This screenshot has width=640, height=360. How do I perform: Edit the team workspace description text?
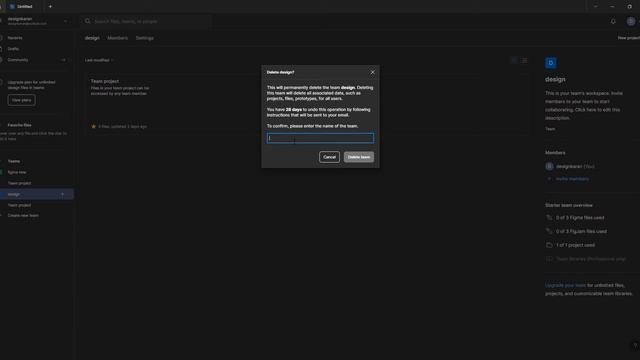pyautogui.click(x=584, y=105)
